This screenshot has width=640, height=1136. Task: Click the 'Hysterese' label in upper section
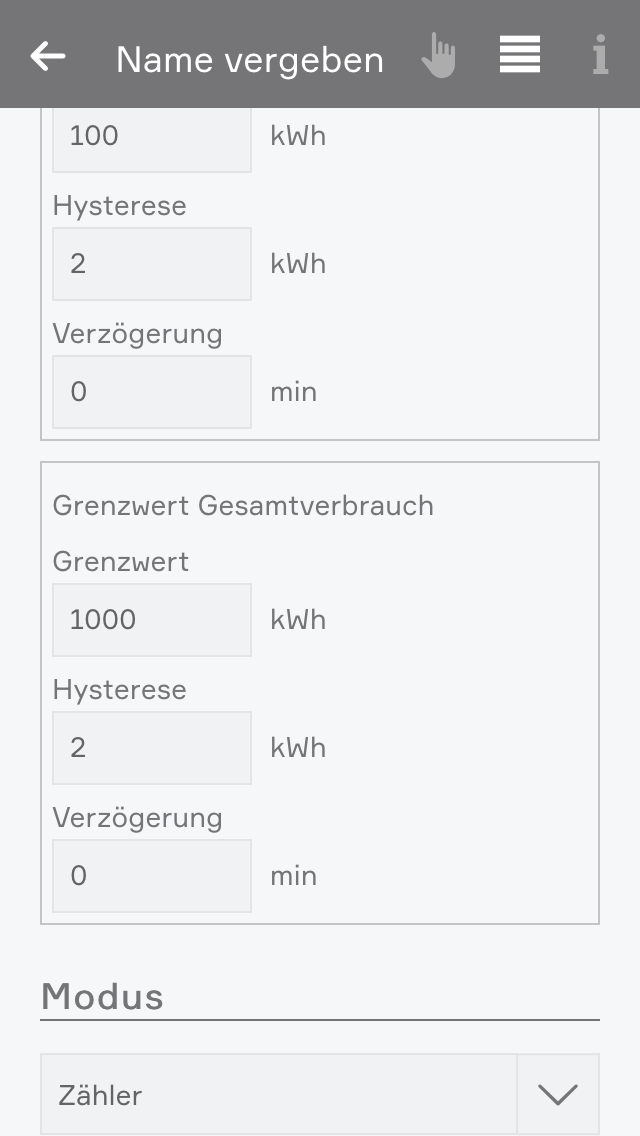119,206
